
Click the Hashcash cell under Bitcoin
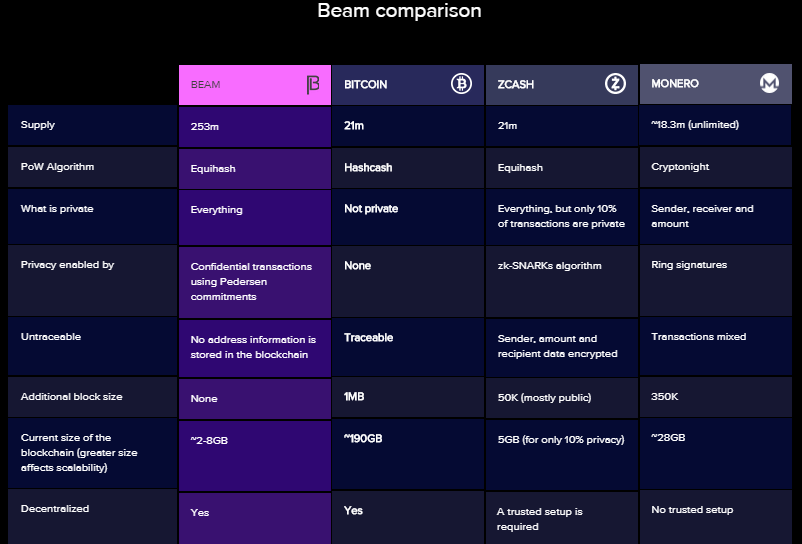[x=368, y=168]
